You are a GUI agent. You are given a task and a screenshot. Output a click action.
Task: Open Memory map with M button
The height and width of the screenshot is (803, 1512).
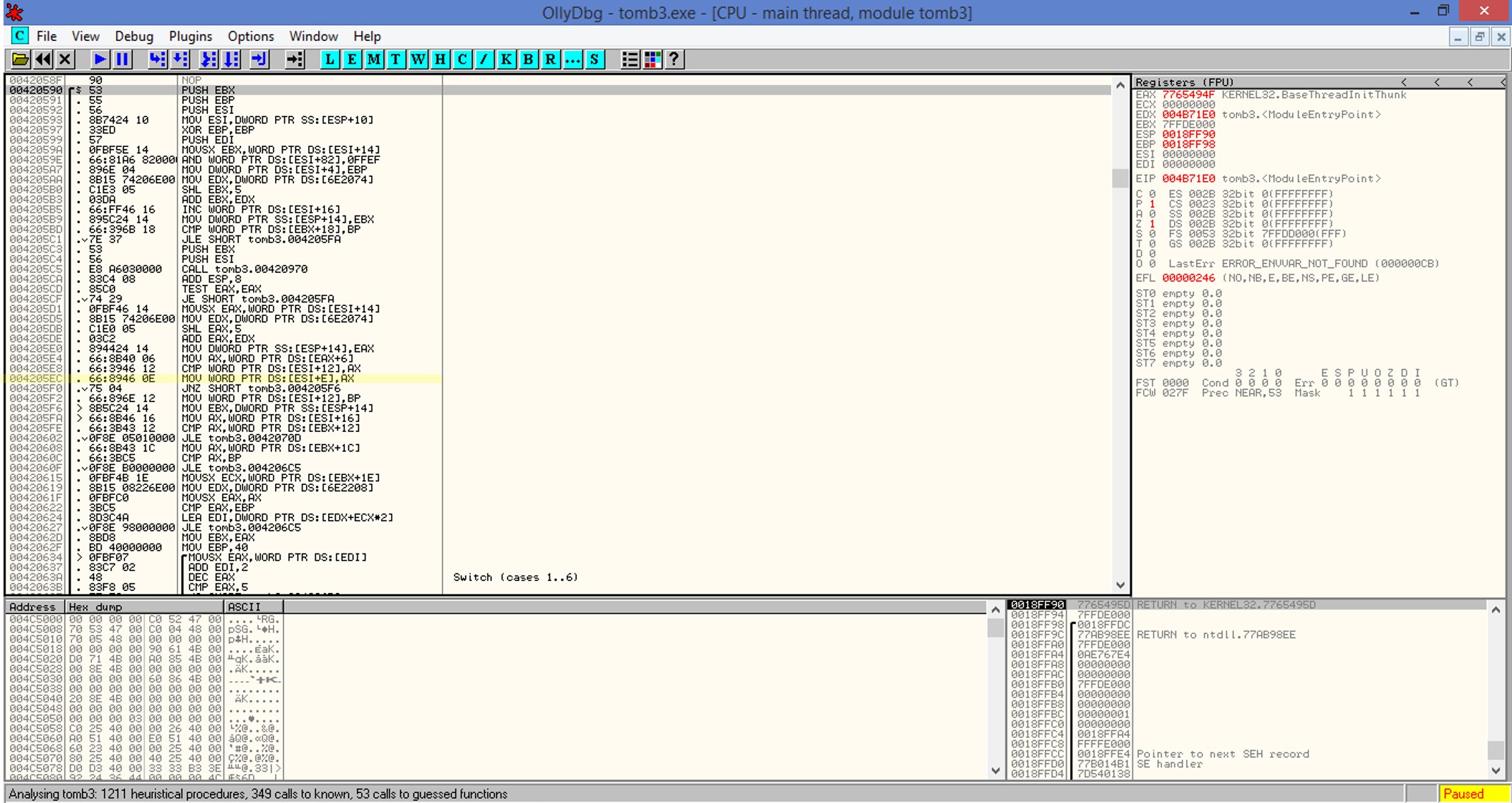(x=374, y=59)
